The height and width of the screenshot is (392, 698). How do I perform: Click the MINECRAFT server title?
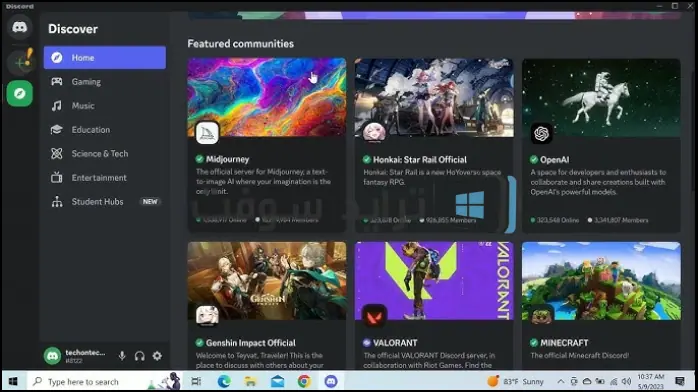564,343
